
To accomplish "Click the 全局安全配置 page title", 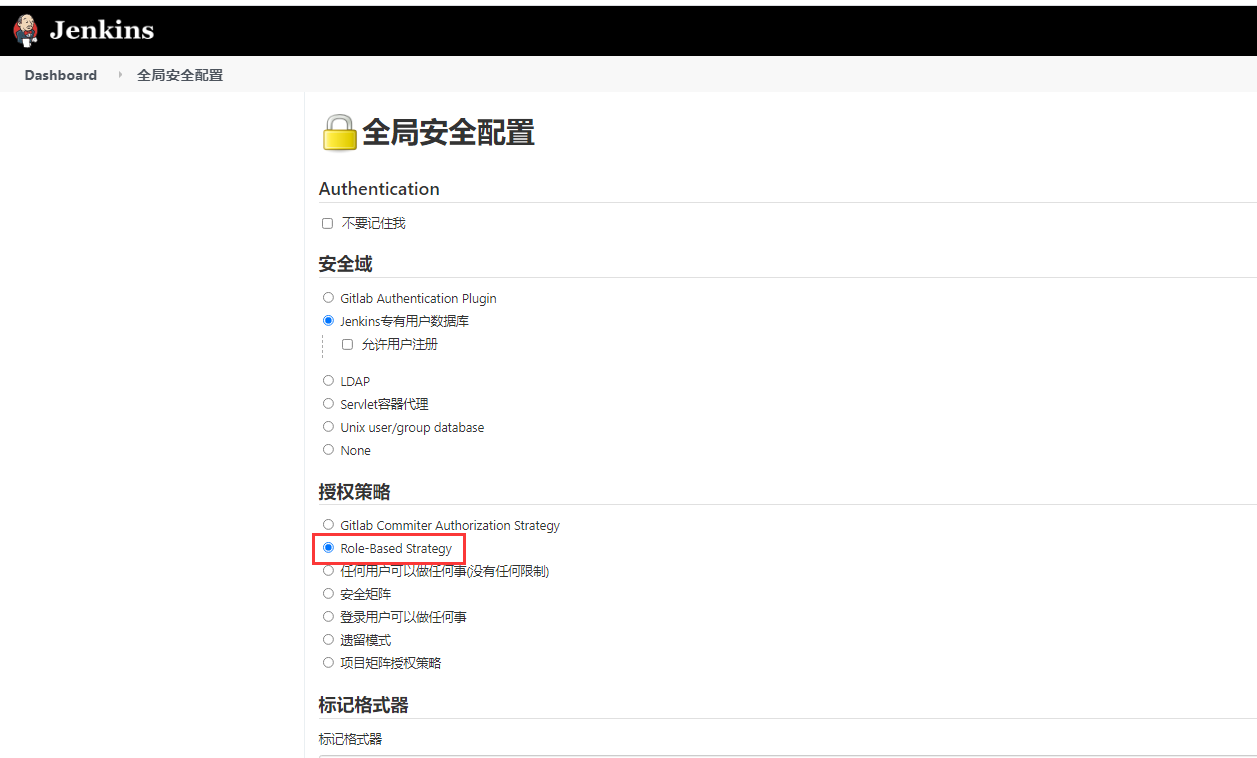I will pyautogui.click(x=448, y=132).
